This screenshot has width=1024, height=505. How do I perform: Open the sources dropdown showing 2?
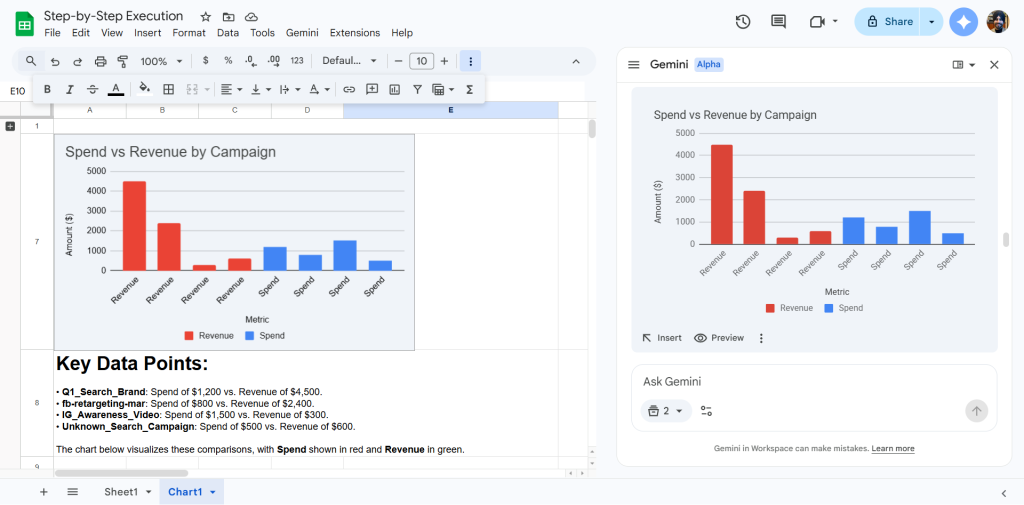pyautogui.click(x=665, y=411)
